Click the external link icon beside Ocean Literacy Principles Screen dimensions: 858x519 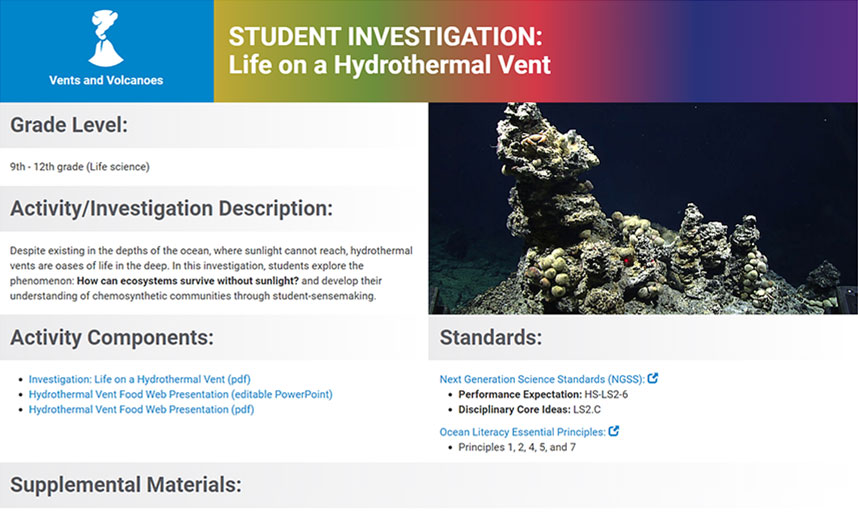pyautogui.click(x=613, y=431)
